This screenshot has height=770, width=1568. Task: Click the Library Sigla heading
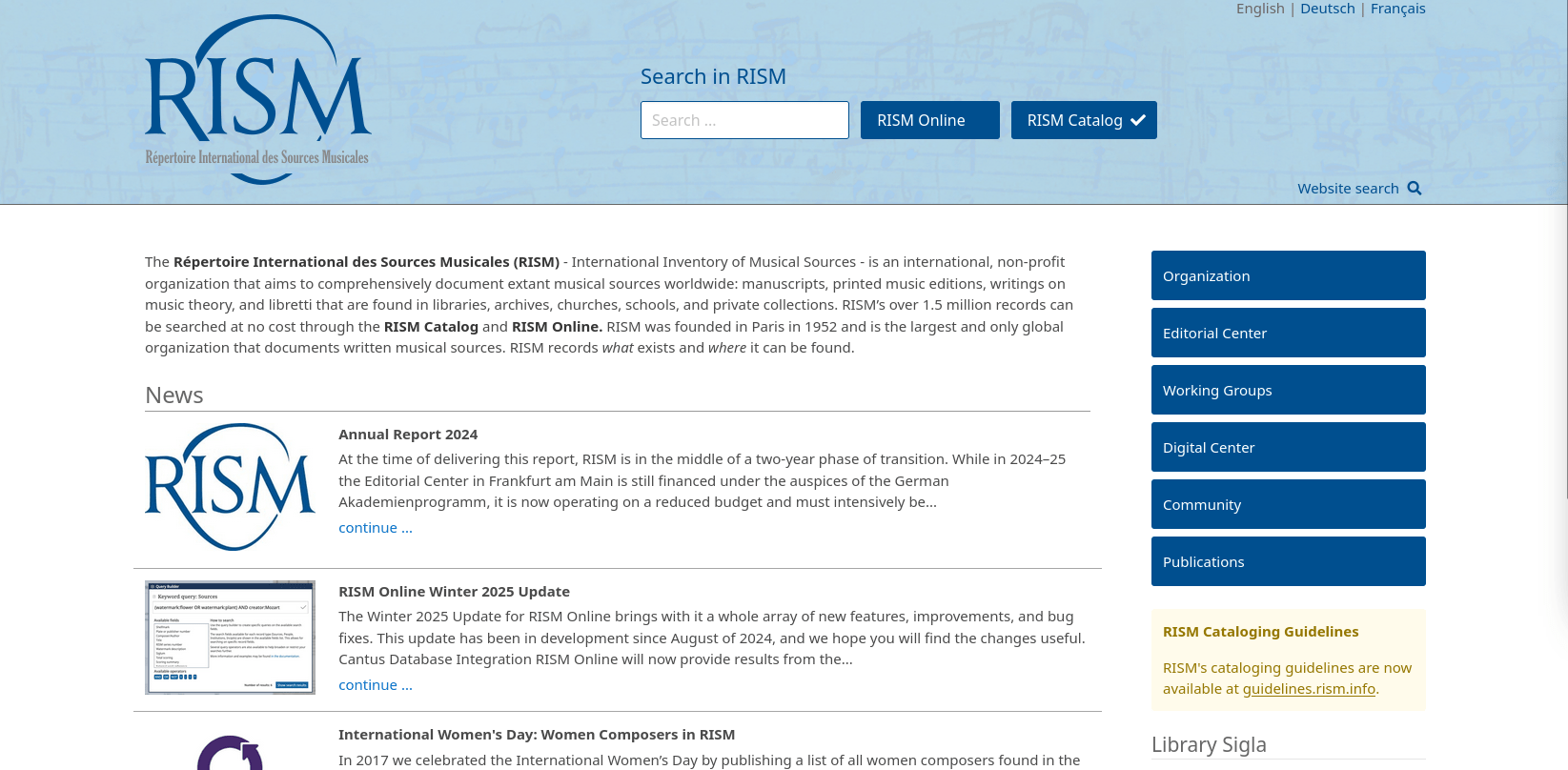[1209, 745]
